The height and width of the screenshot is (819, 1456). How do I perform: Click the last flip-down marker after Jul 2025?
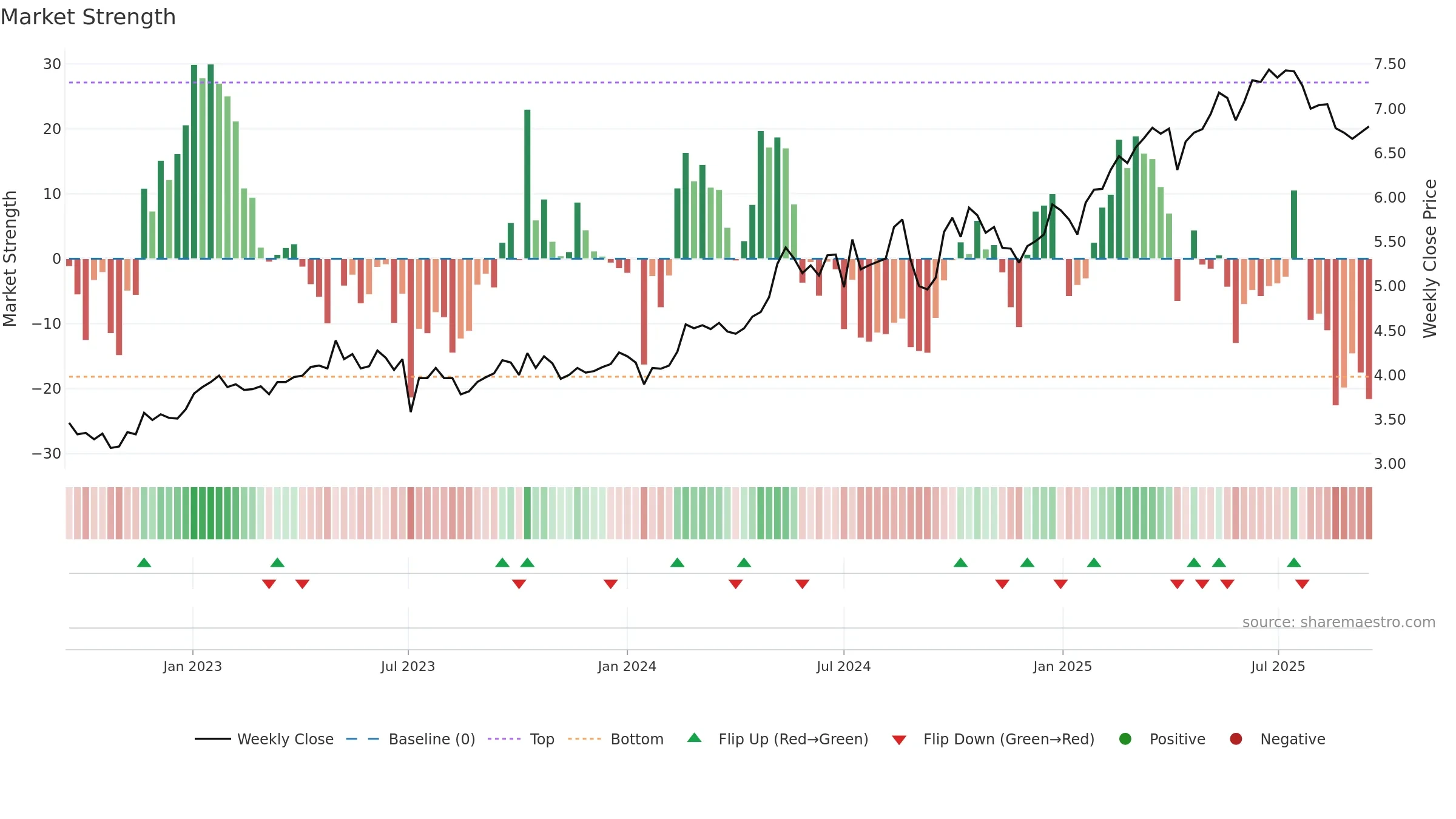click(1303, 584)
